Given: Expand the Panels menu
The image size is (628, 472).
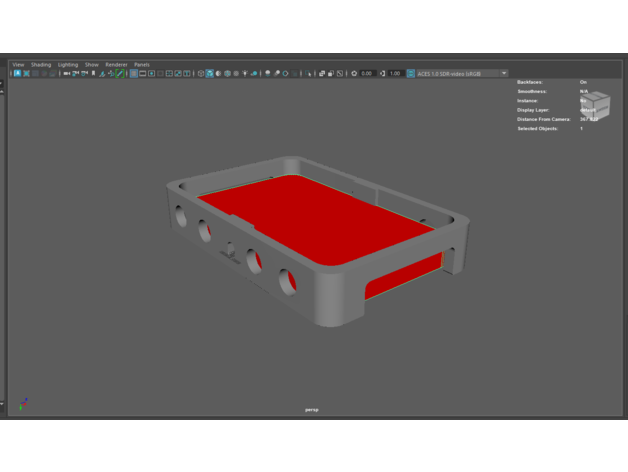Looking at the screenshot, I should pyautogui.click(x=142, y=64).
